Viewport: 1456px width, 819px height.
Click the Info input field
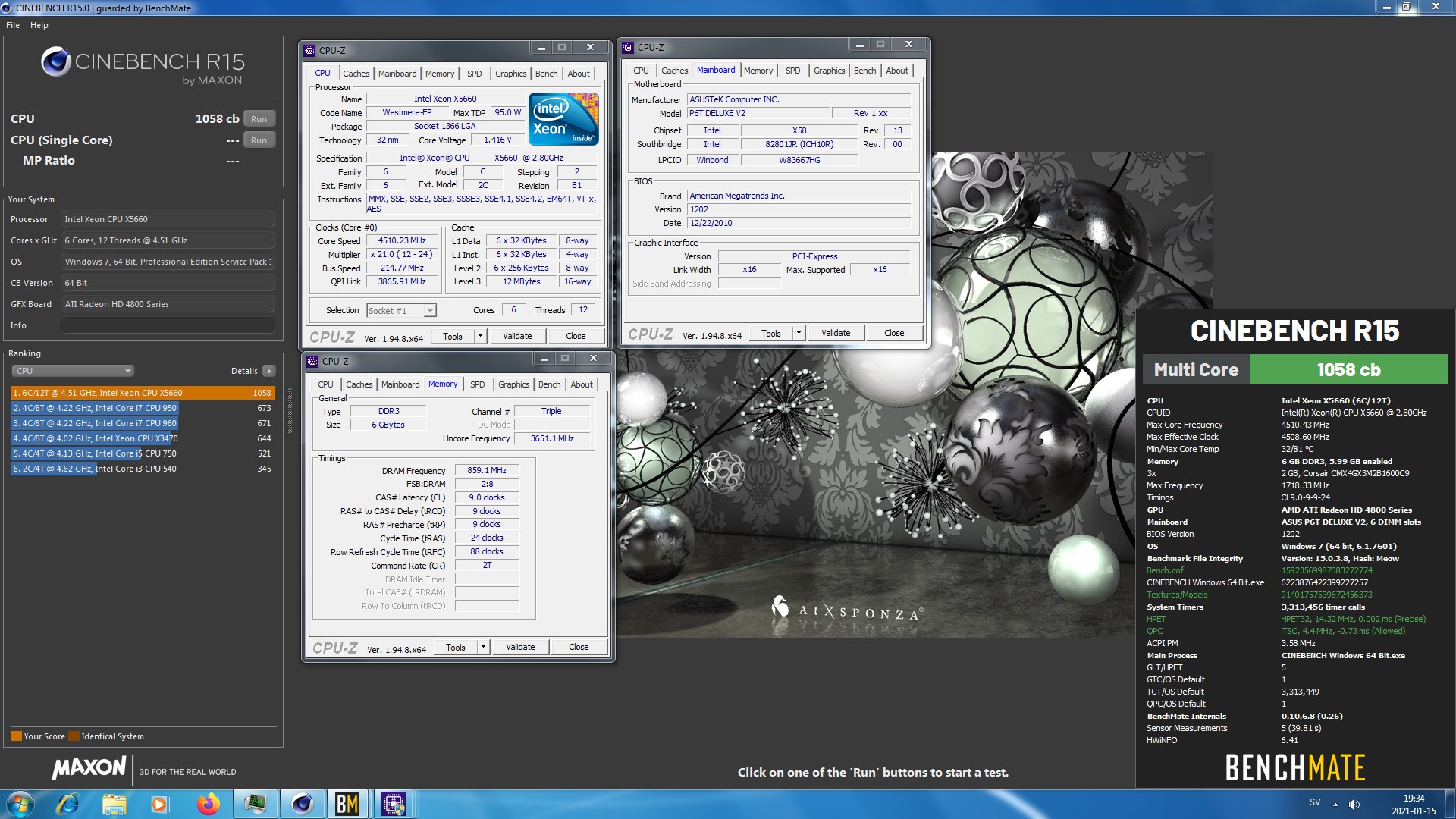pyautogui.click(x=168, y=325)
